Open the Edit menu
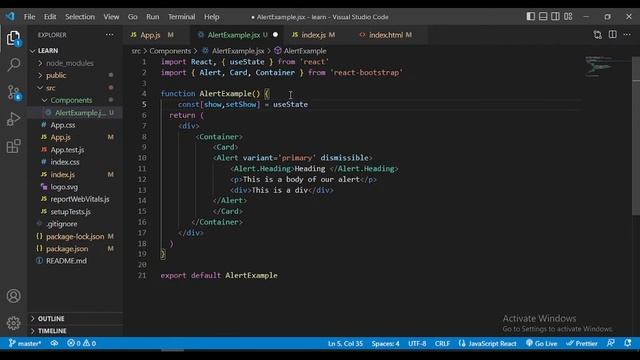This screenshot has height=360, width=640. pyautogui.click(x=50, y=17)
